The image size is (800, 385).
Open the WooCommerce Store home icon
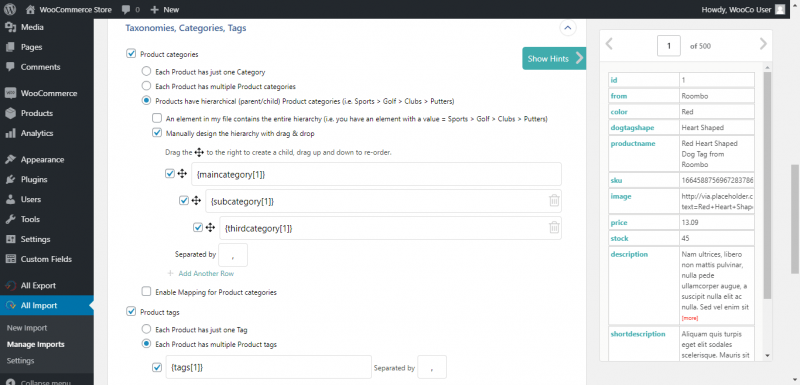(31, 9)
